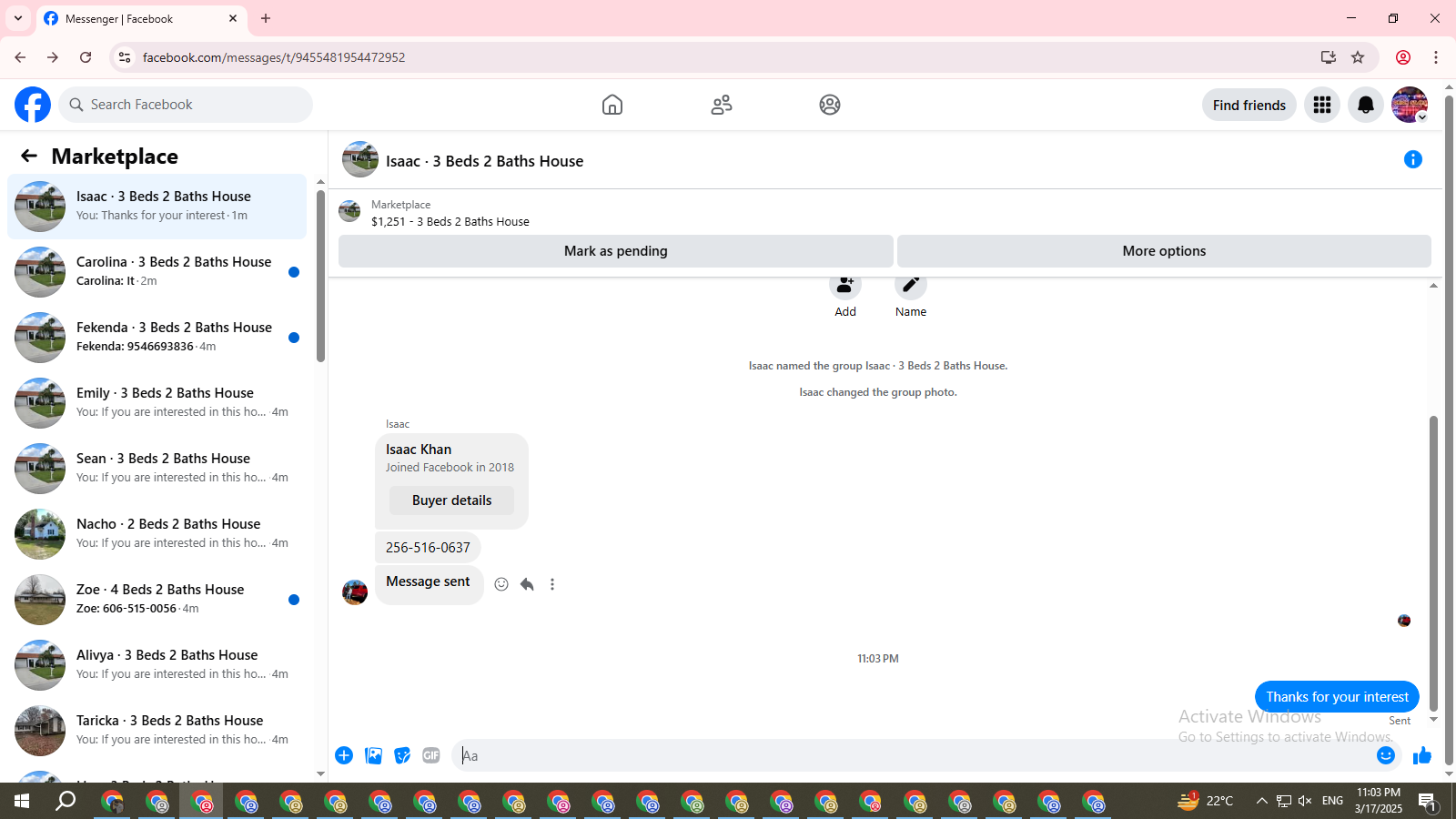
Task: Open the Facebook apps menu grid icon
Action: click(x=1322, y=105)
